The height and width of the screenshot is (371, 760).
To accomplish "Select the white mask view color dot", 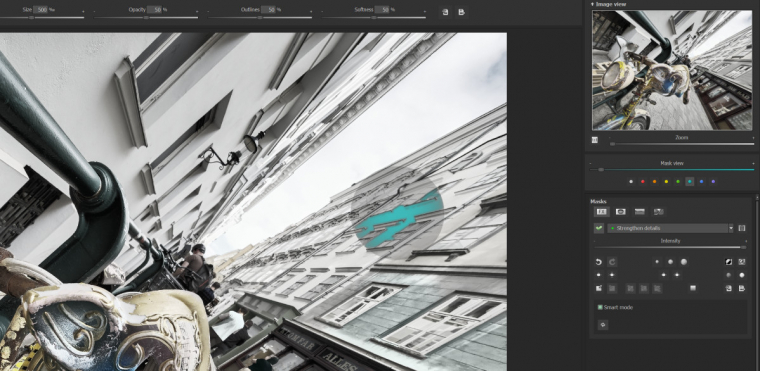I will [x=631, y=182].
